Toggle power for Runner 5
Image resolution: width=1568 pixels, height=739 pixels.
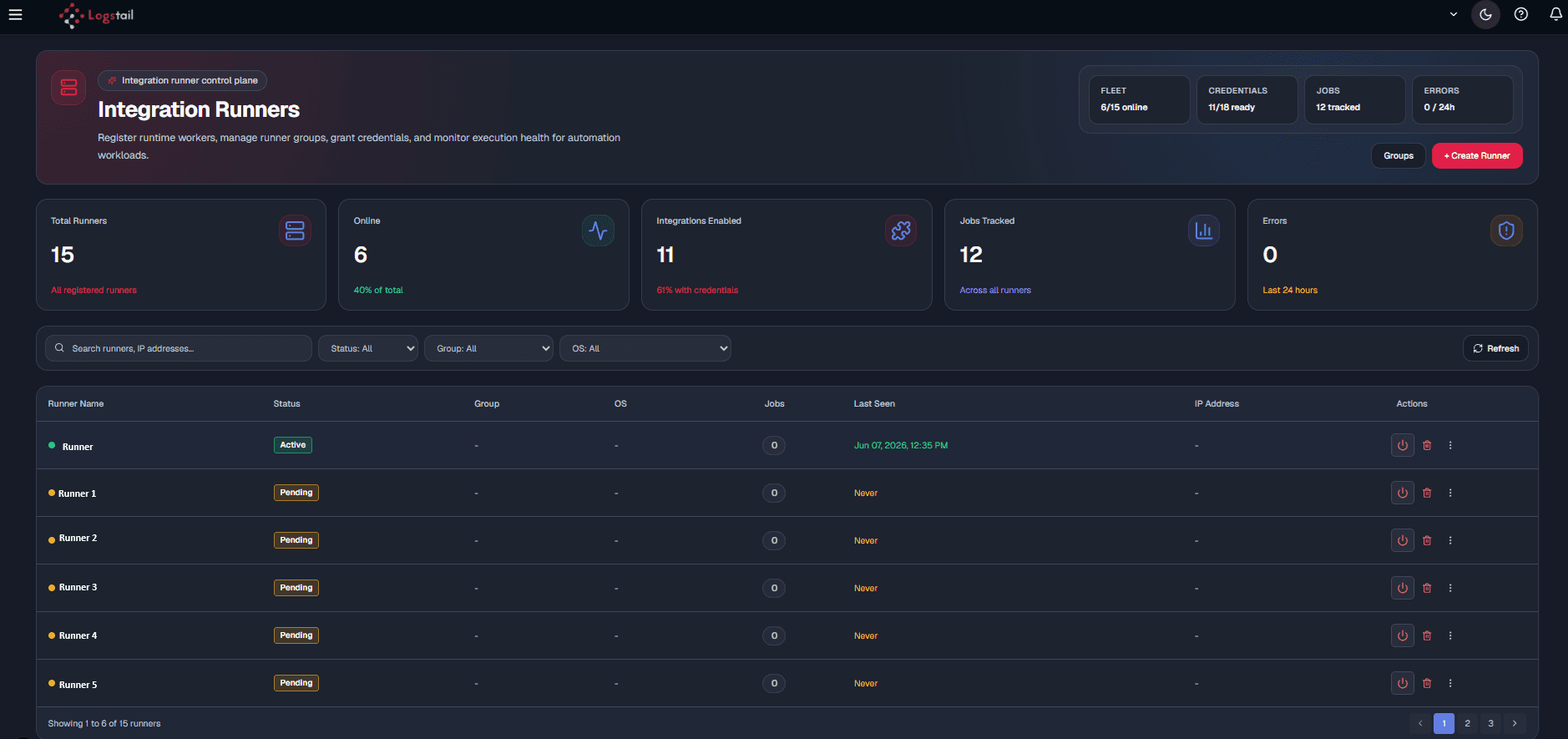point(1403,683)
